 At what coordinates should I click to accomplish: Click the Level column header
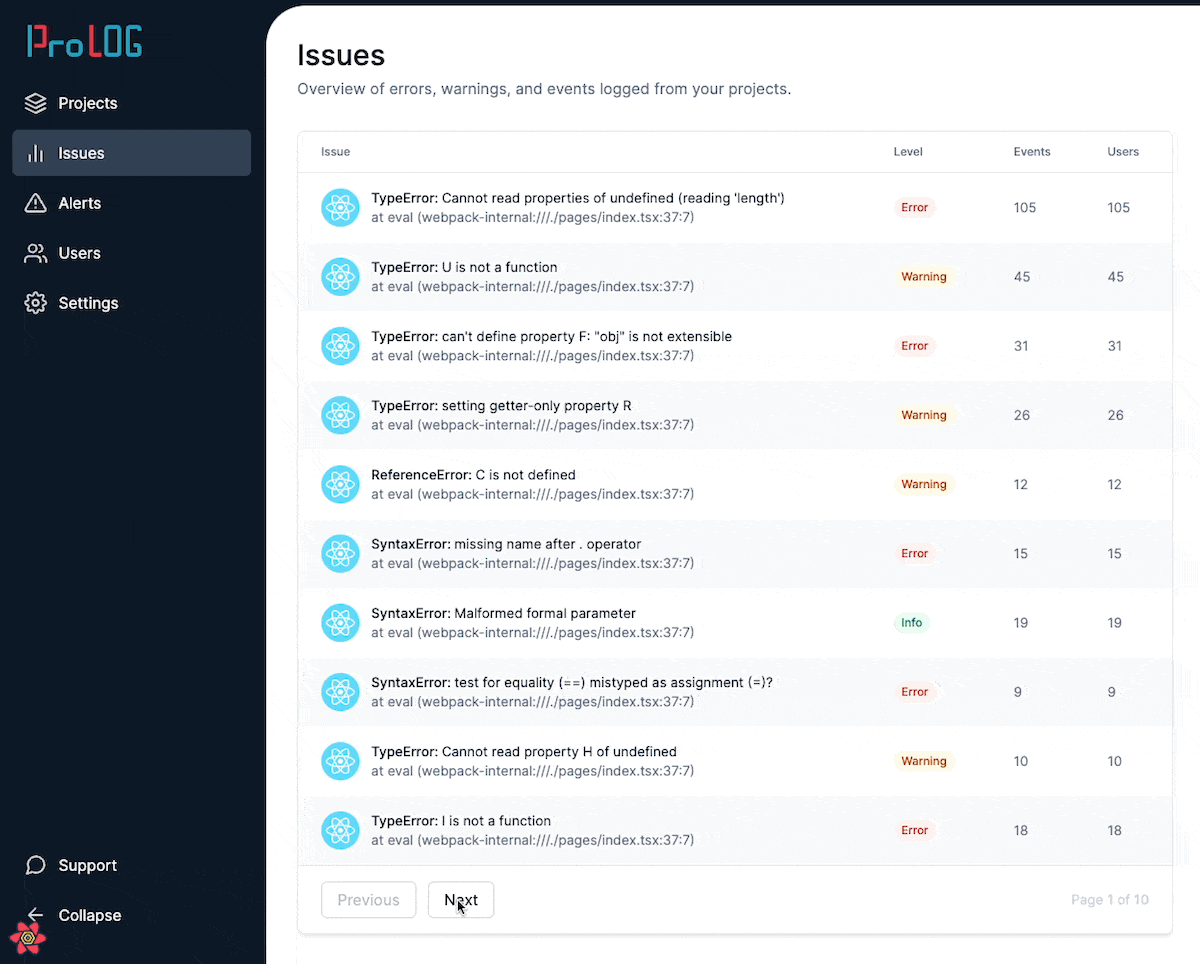[x=907, y=152]
